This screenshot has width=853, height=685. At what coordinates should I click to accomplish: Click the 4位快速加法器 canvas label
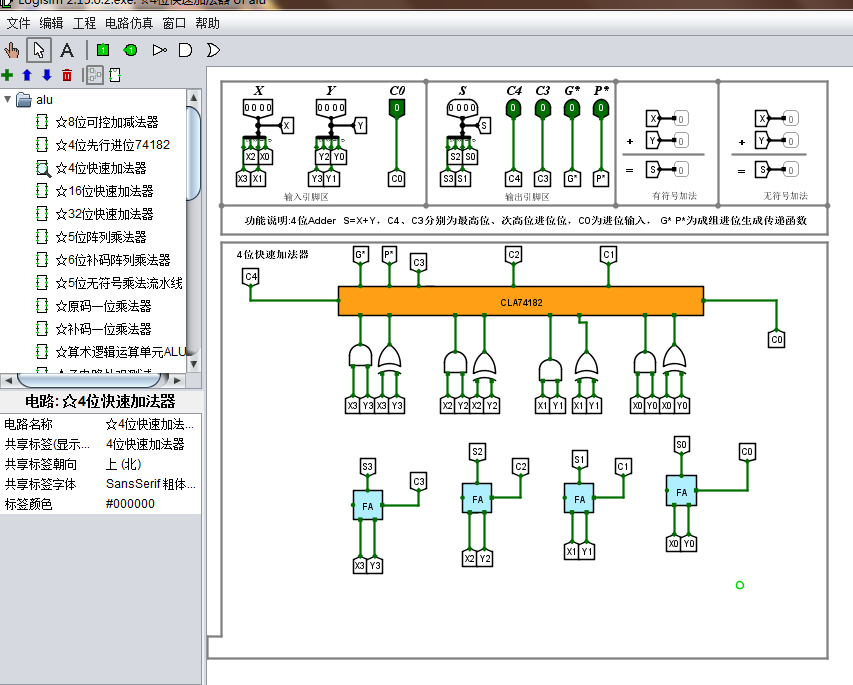click(x=273, y=255)
